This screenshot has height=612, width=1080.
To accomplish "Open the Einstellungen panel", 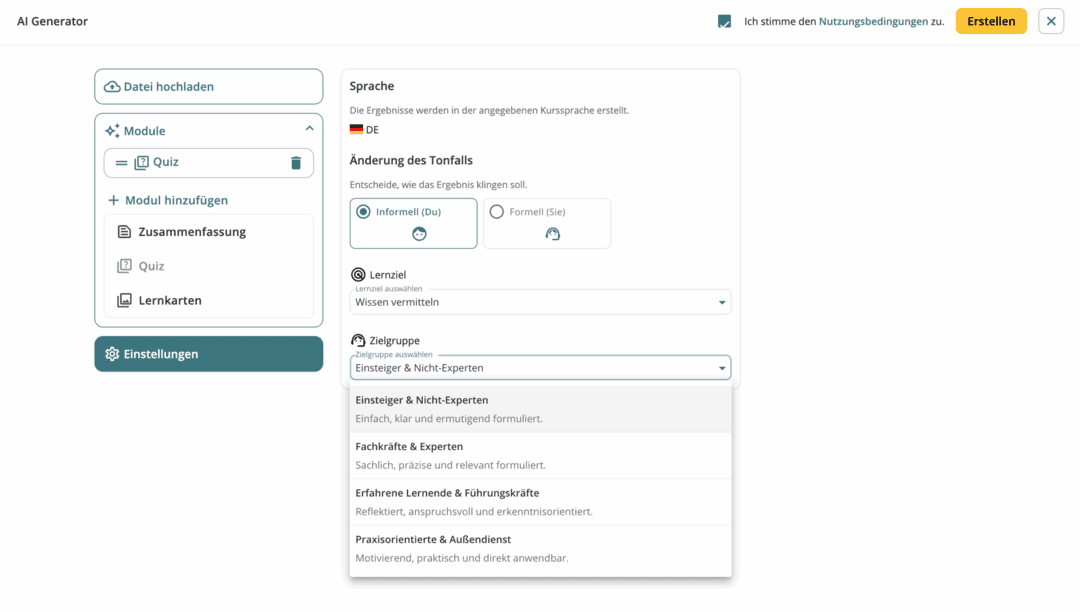I will (209, 354).
